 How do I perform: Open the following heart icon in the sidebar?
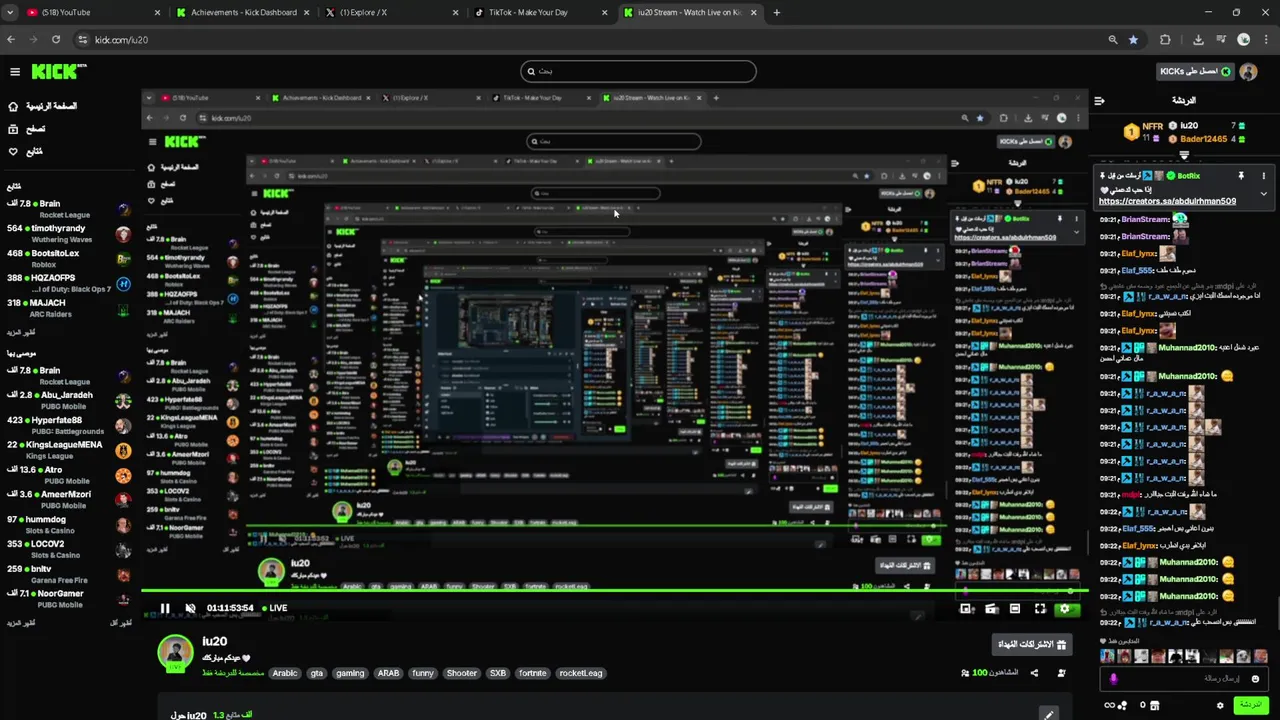pos(13,152)
